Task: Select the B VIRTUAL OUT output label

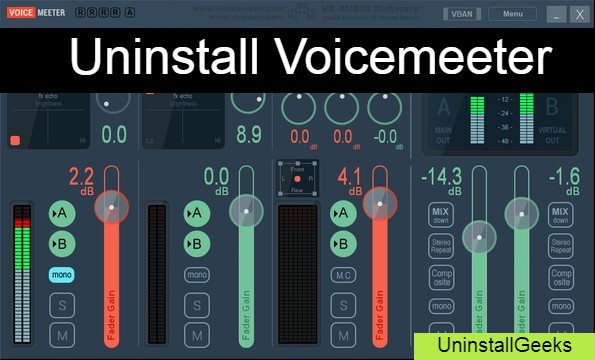Action: point(552,121)
